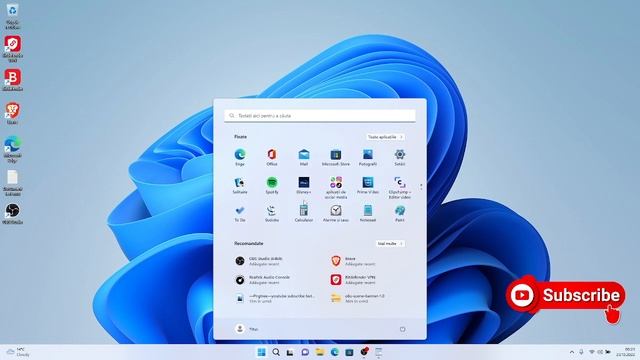Click the Start menu search field

pos(320,116)
